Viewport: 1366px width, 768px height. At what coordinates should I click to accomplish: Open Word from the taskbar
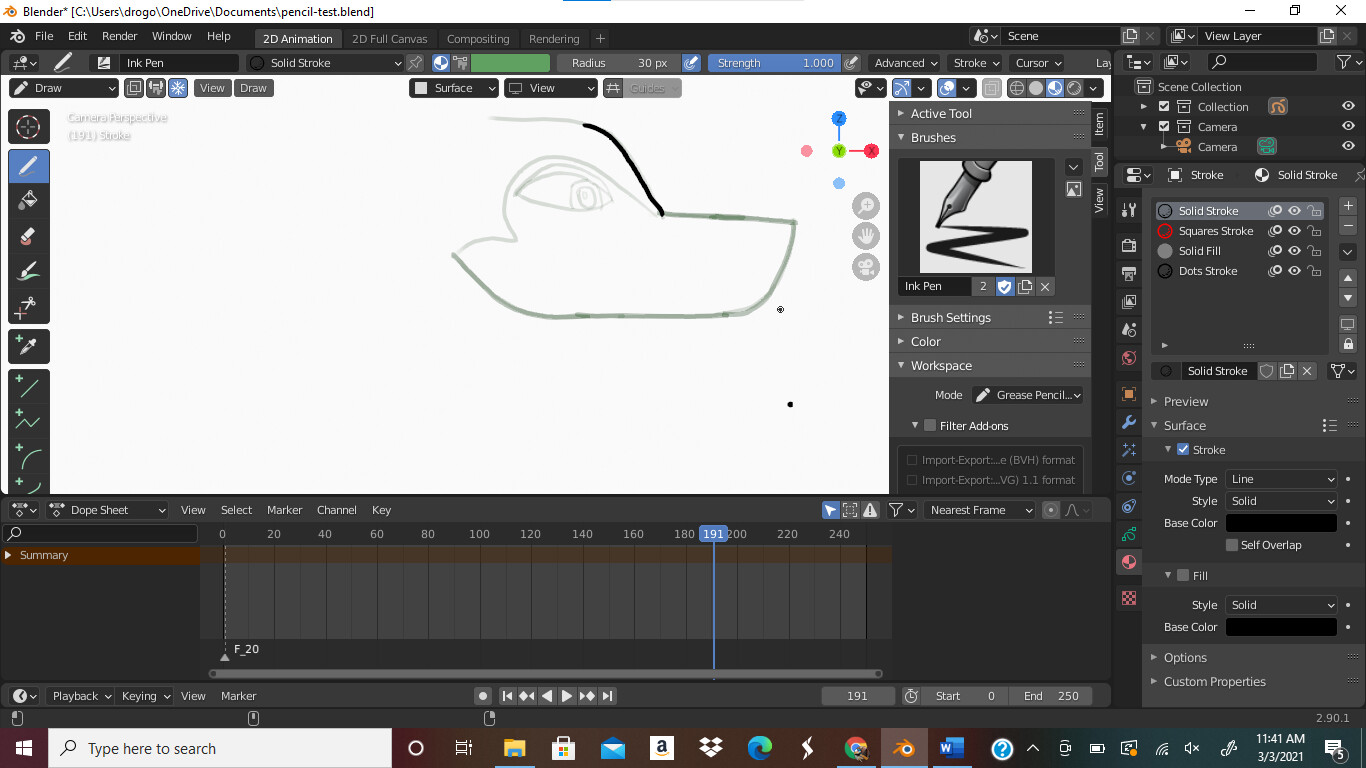(x=950, y=748)
